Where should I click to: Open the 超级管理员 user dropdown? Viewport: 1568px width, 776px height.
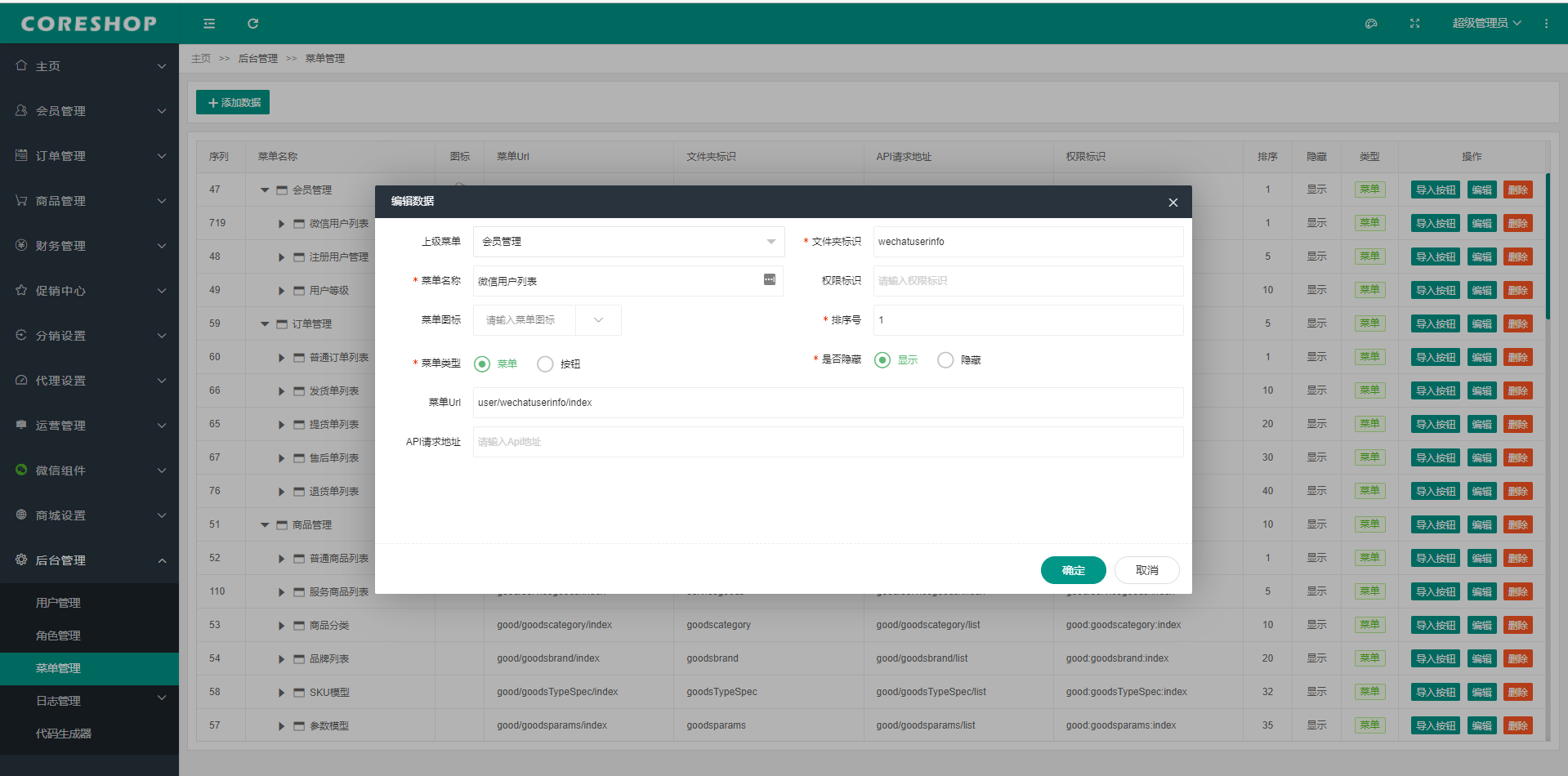point(1486,24)
